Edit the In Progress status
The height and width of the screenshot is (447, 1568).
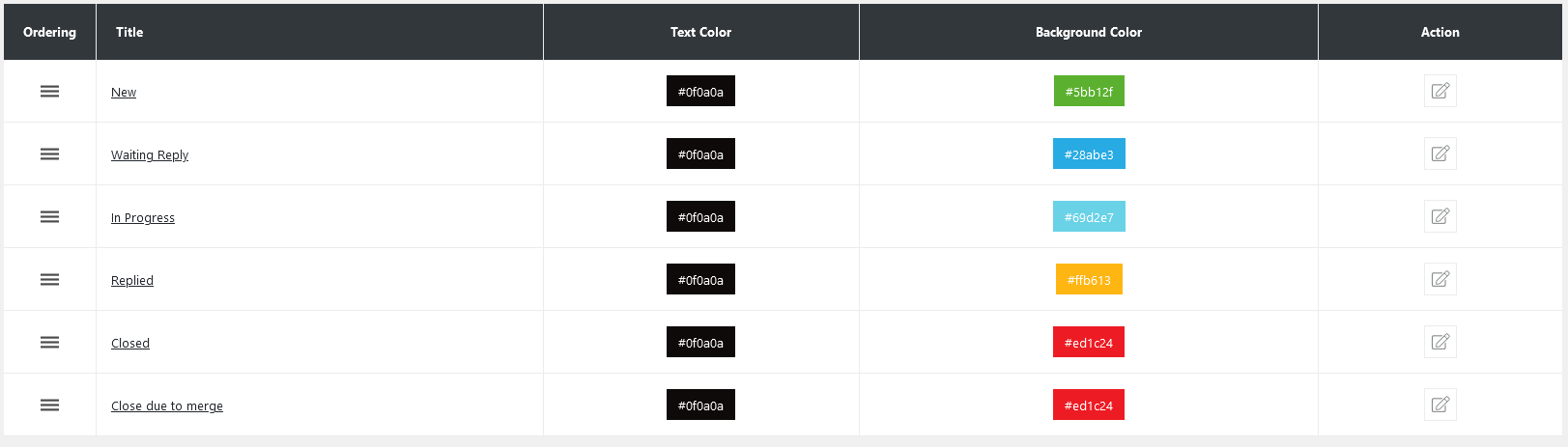pos(1440,217)
